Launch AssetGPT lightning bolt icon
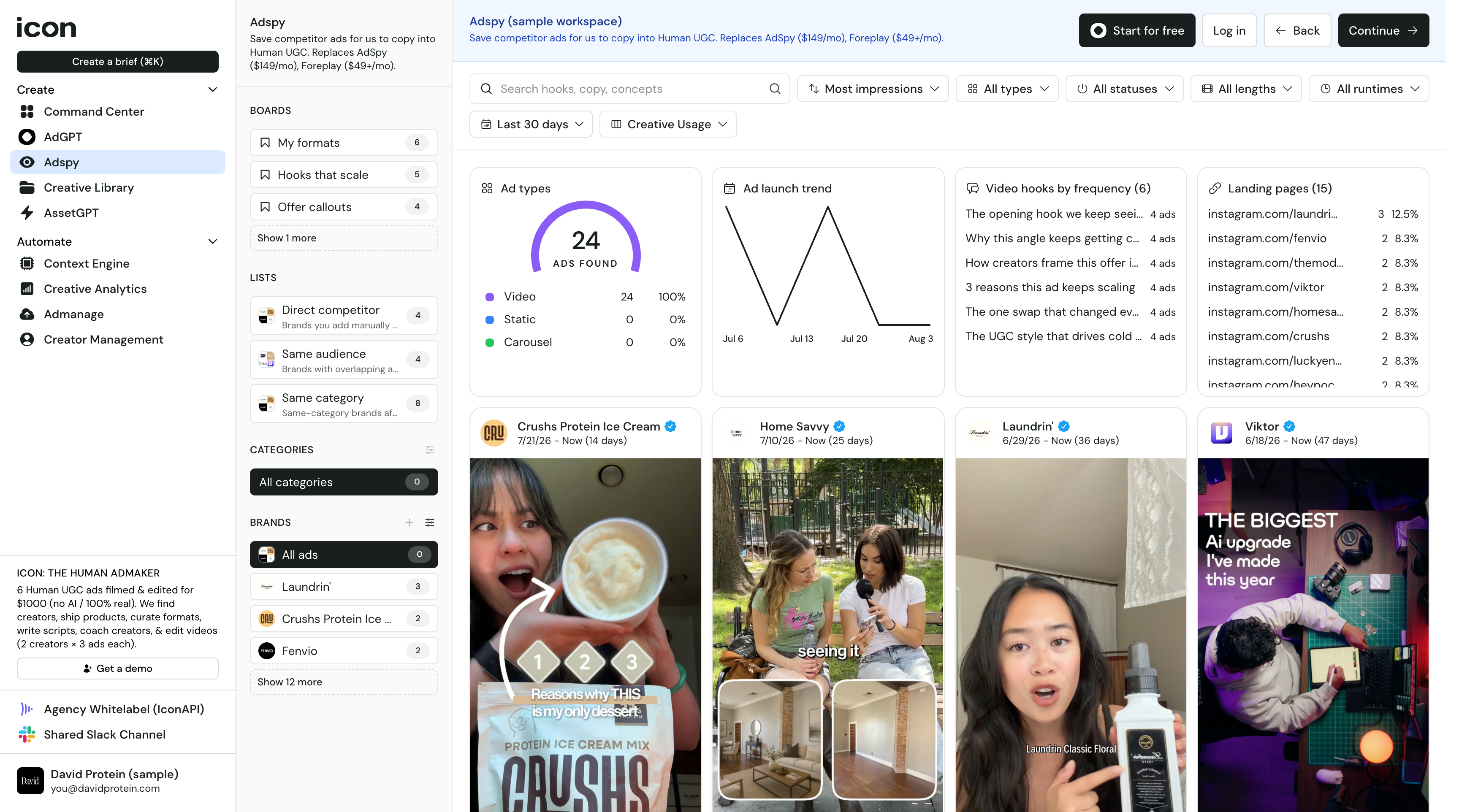The image size is (1459, 812). point(27,213)
